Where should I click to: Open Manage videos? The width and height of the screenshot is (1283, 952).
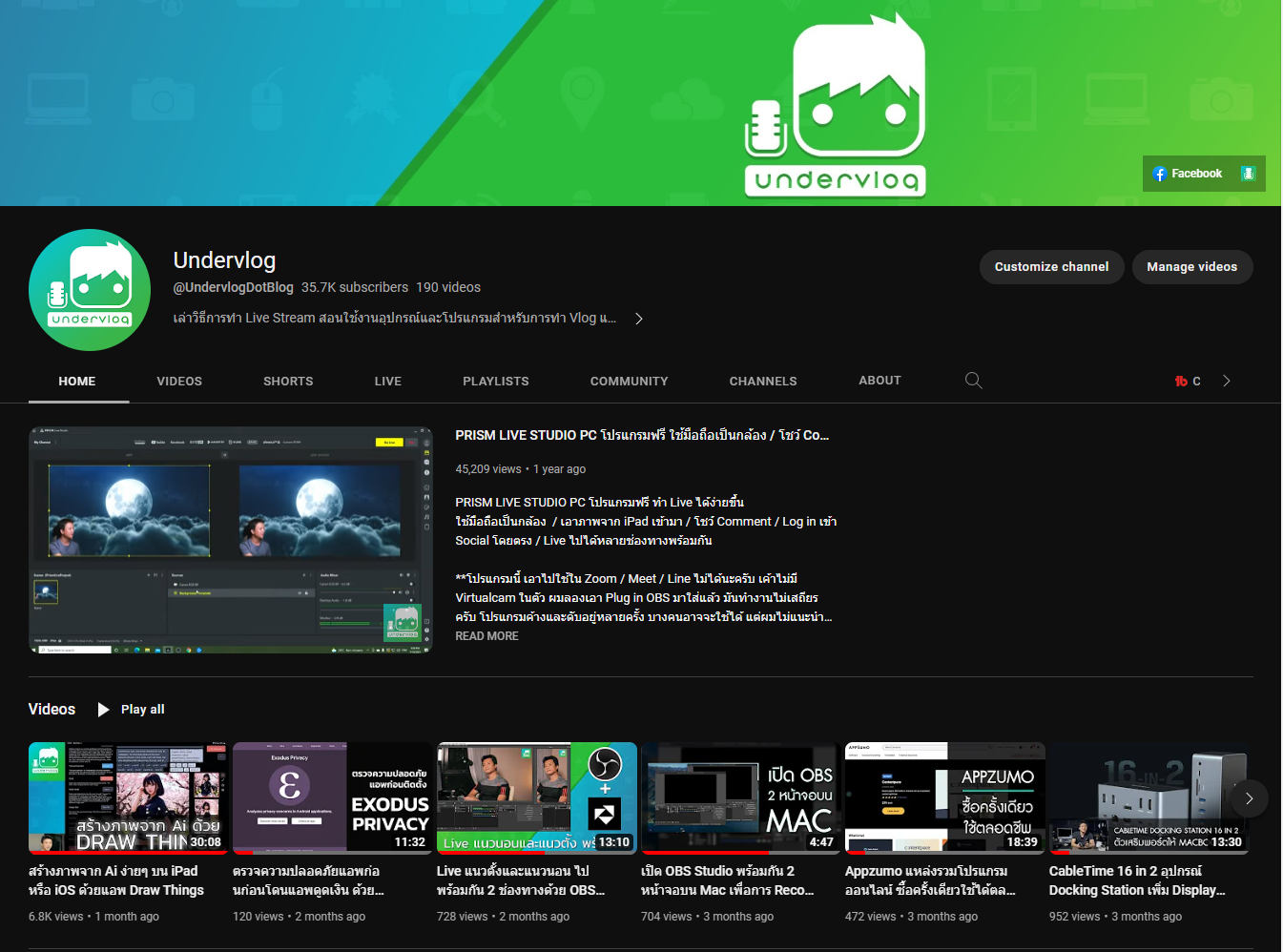point(1191,267)
